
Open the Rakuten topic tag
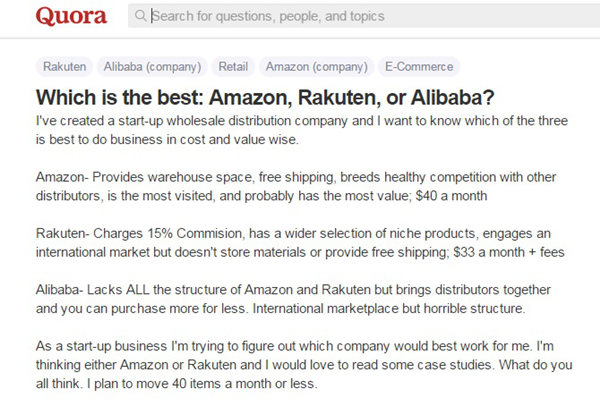(64, 68)
